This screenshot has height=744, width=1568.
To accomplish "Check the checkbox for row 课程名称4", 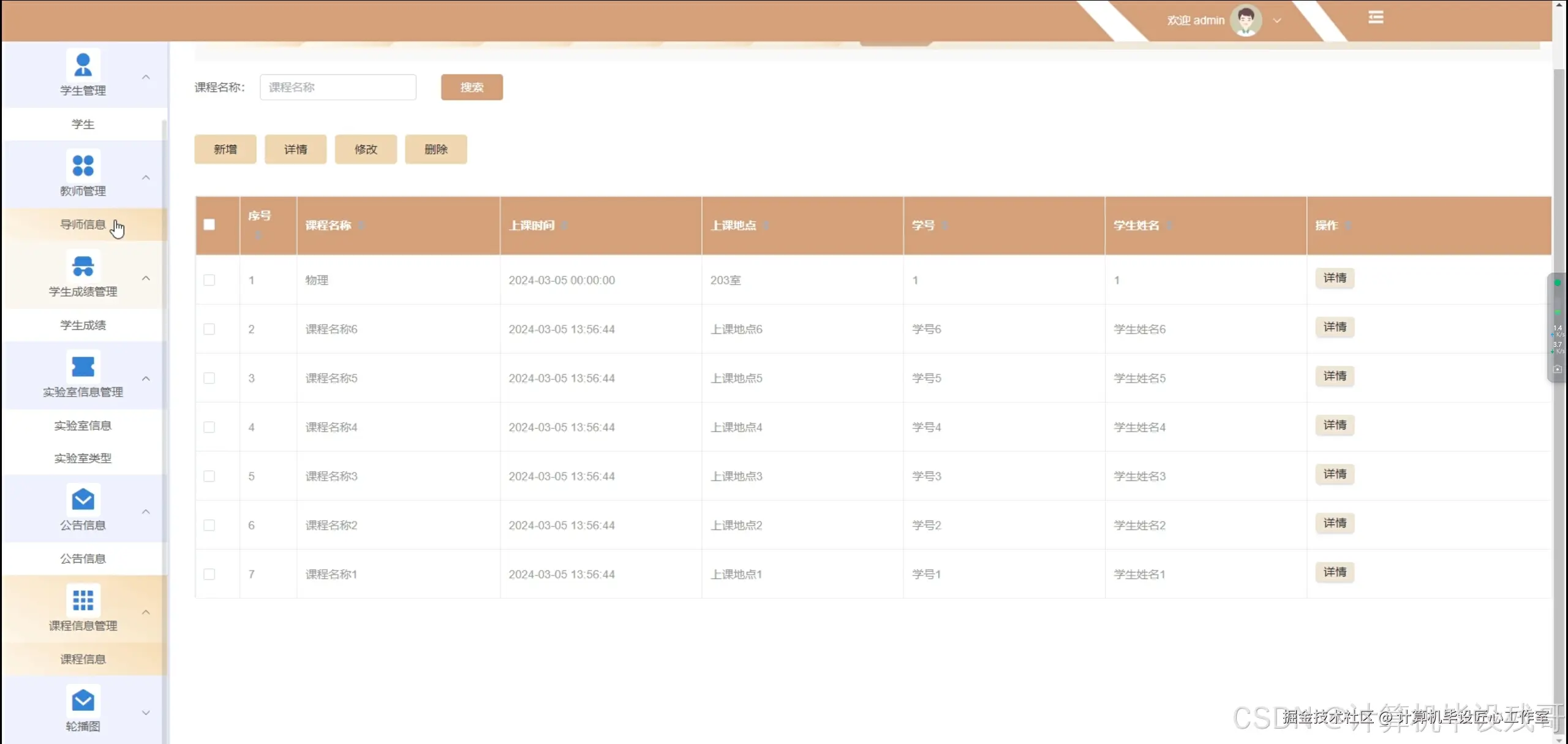I will (209, 427).
